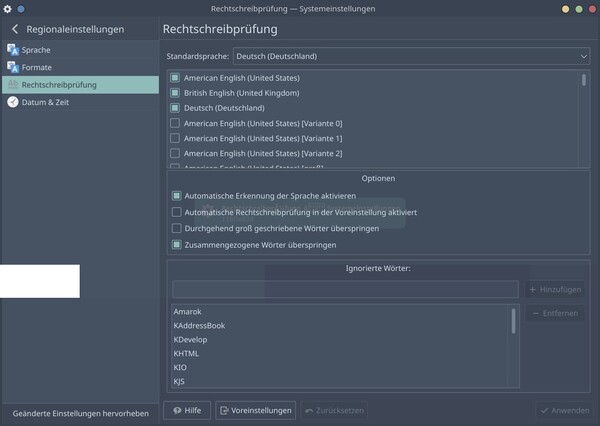Screen dimensions: 600x426
Task: Click the back arrow beside Regionaleinstellungen
Action: click(x=14, y=30)
